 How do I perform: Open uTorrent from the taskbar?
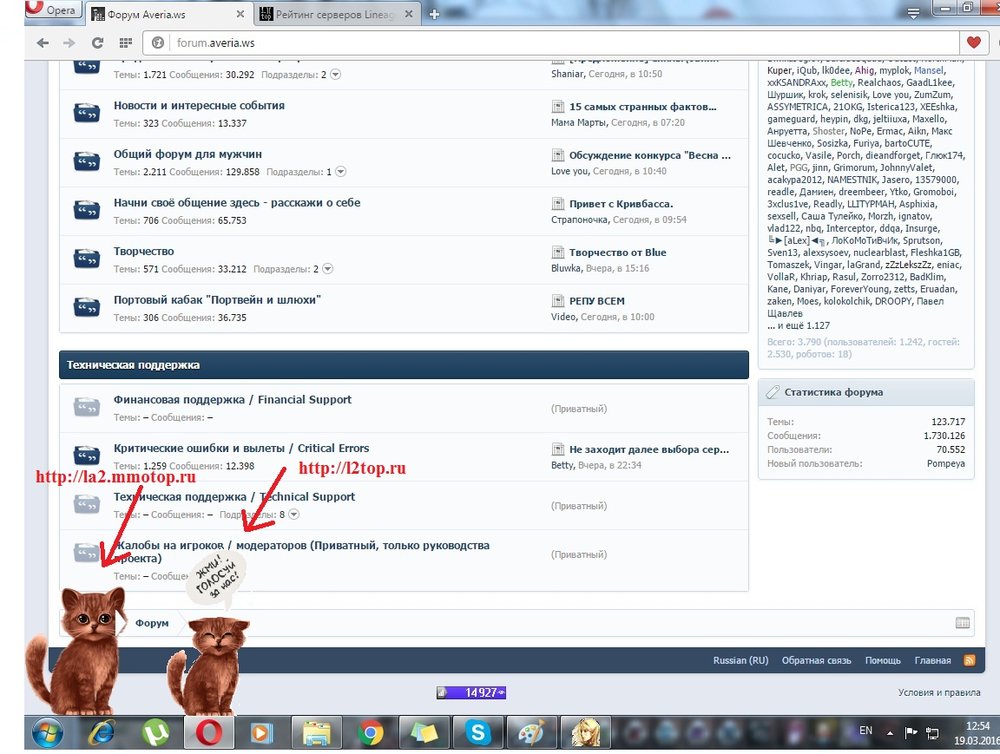click(155, 733)
